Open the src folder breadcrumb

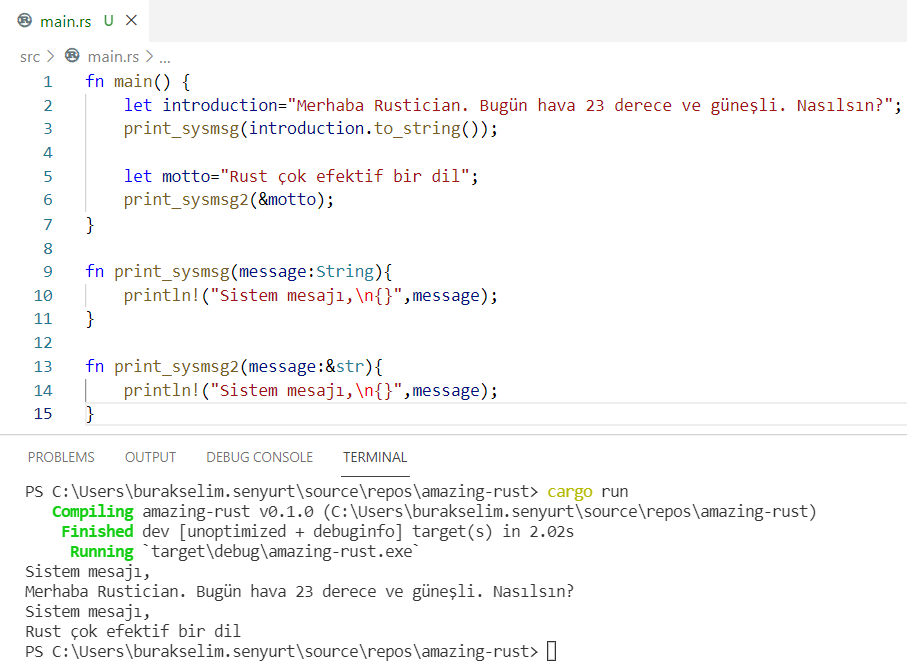click(x=30, y=56)
